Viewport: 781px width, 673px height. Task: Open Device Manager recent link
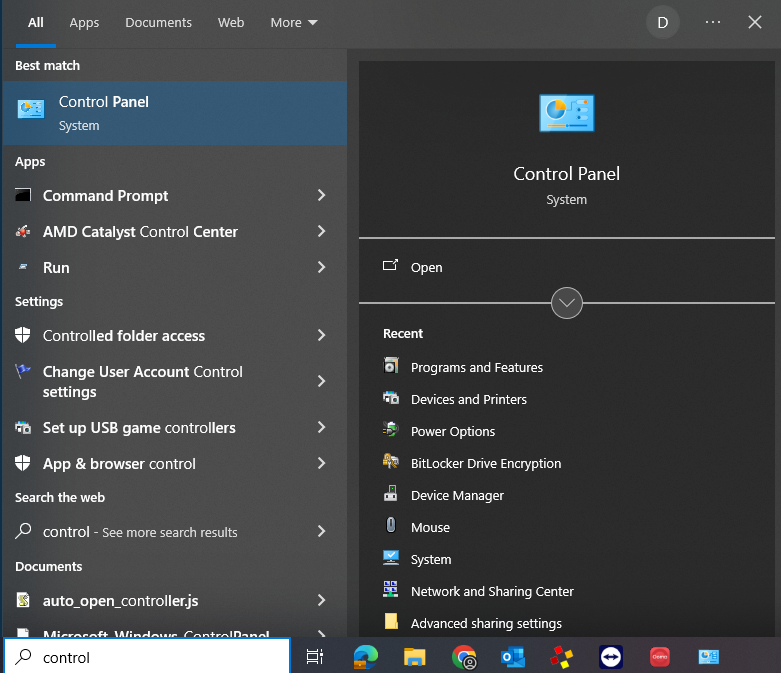[x=457, y=496]
